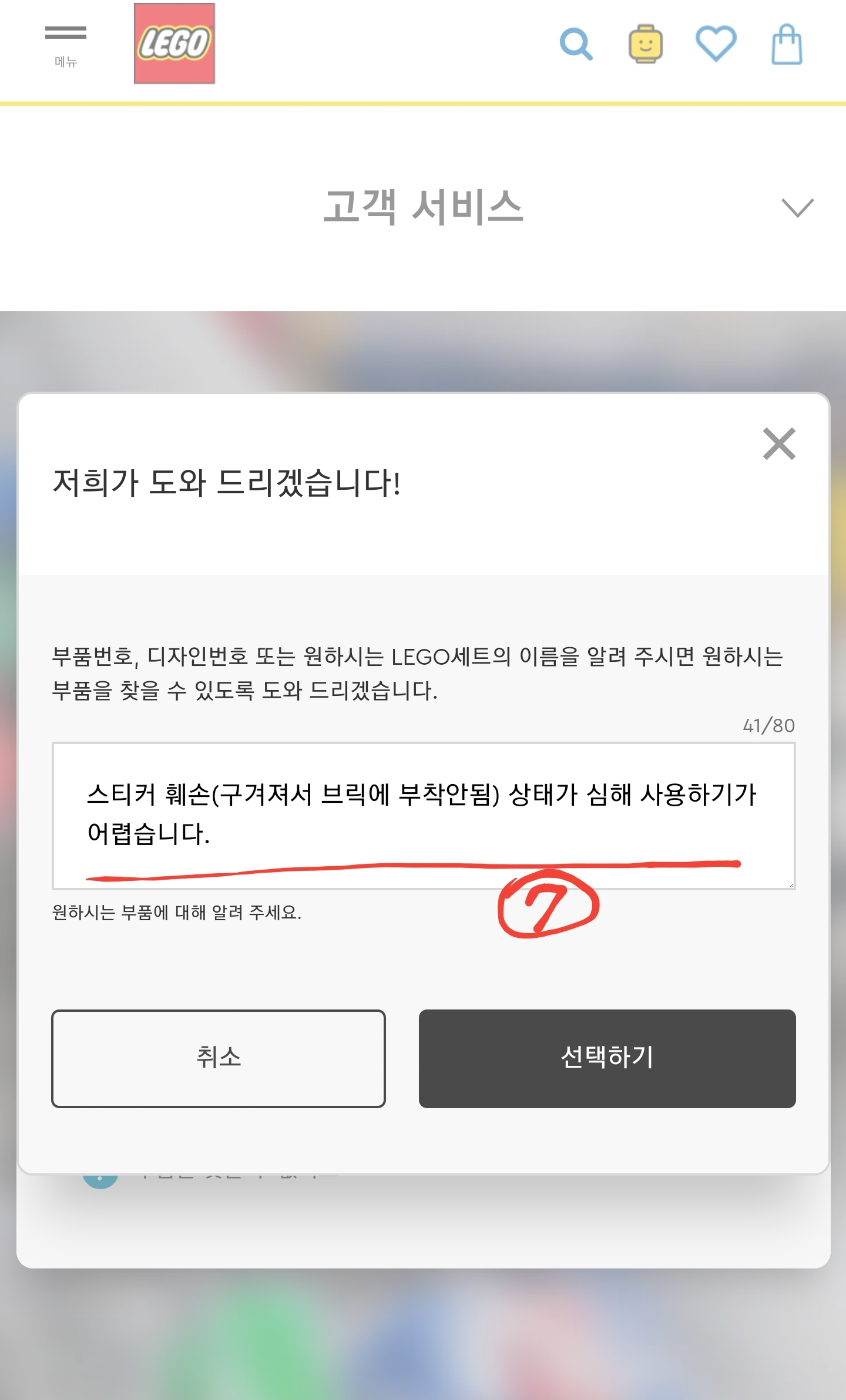Open the shopping bag icon
The width and height of the screenshot is (846, 1400).
tap(787, 44)
